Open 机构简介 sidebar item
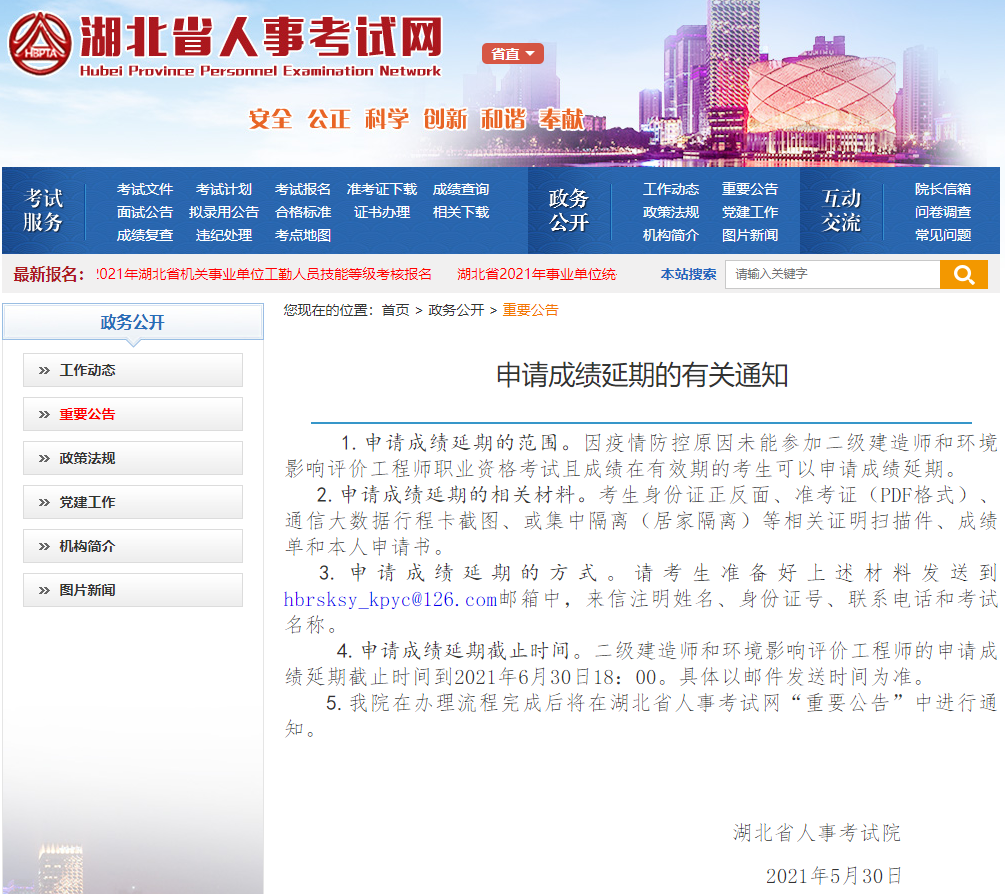This screenshot has width=1005, height=894. tap(133, 546)
